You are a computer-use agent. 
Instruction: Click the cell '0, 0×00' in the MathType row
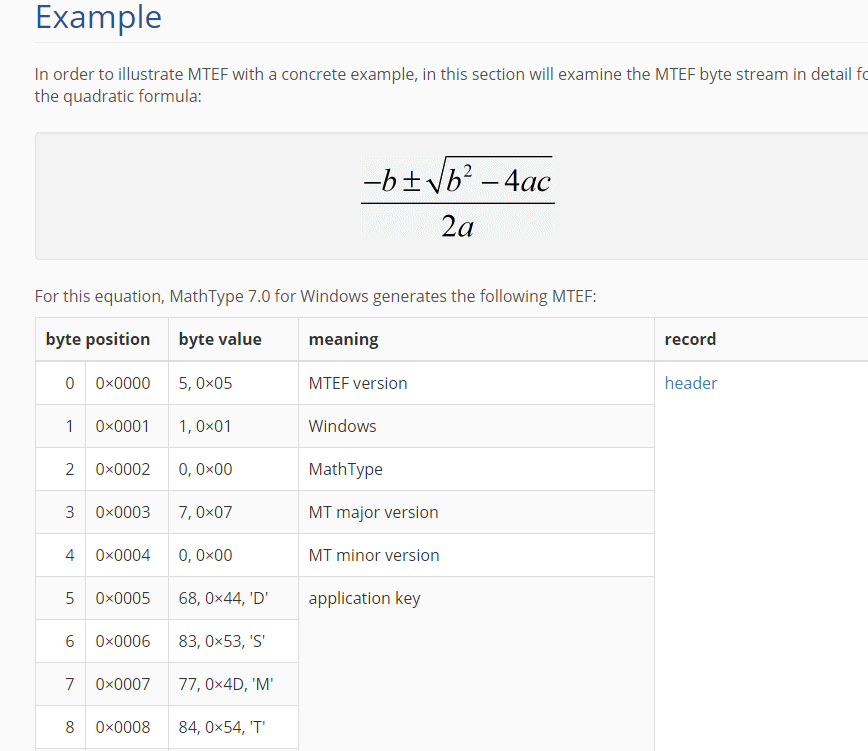pyautogui.click(x=233, y=469)
